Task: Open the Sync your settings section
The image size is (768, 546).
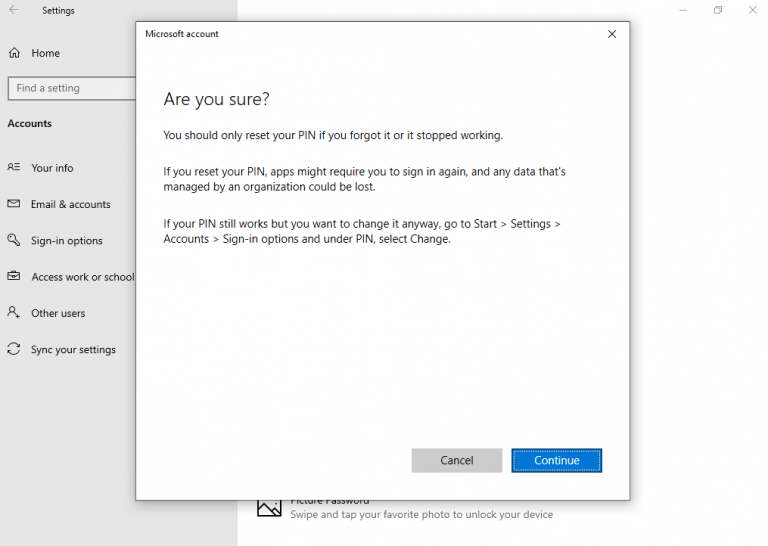Action: [73, 350]
